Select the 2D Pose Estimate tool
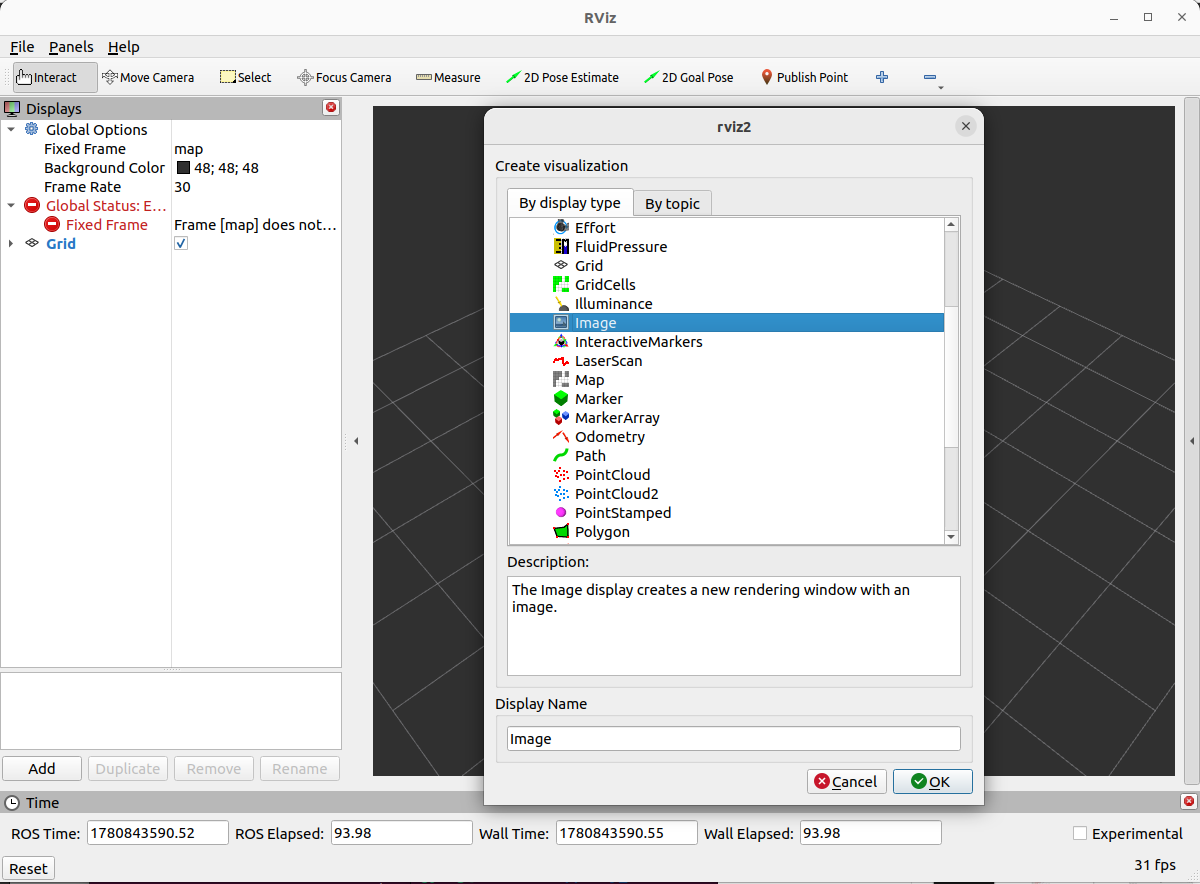Viewport: 1200px width, 884px height. click(x=562, y=77)
